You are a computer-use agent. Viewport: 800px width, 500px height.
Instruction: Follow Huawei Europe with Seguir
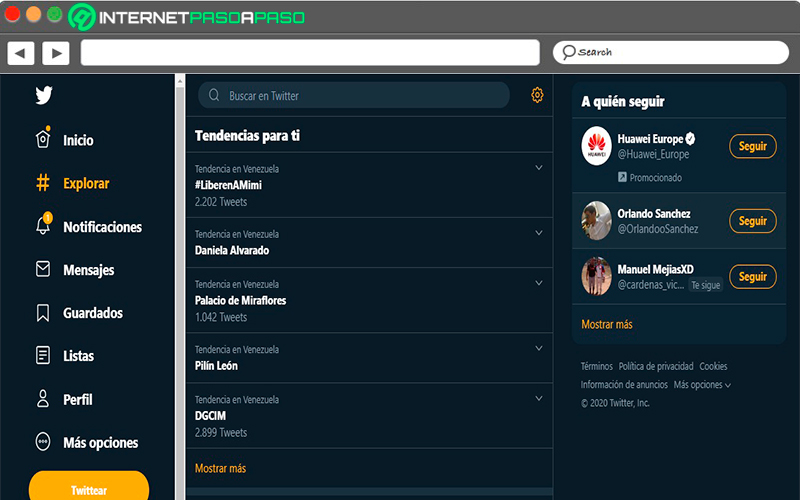click(x=753, y=146)
